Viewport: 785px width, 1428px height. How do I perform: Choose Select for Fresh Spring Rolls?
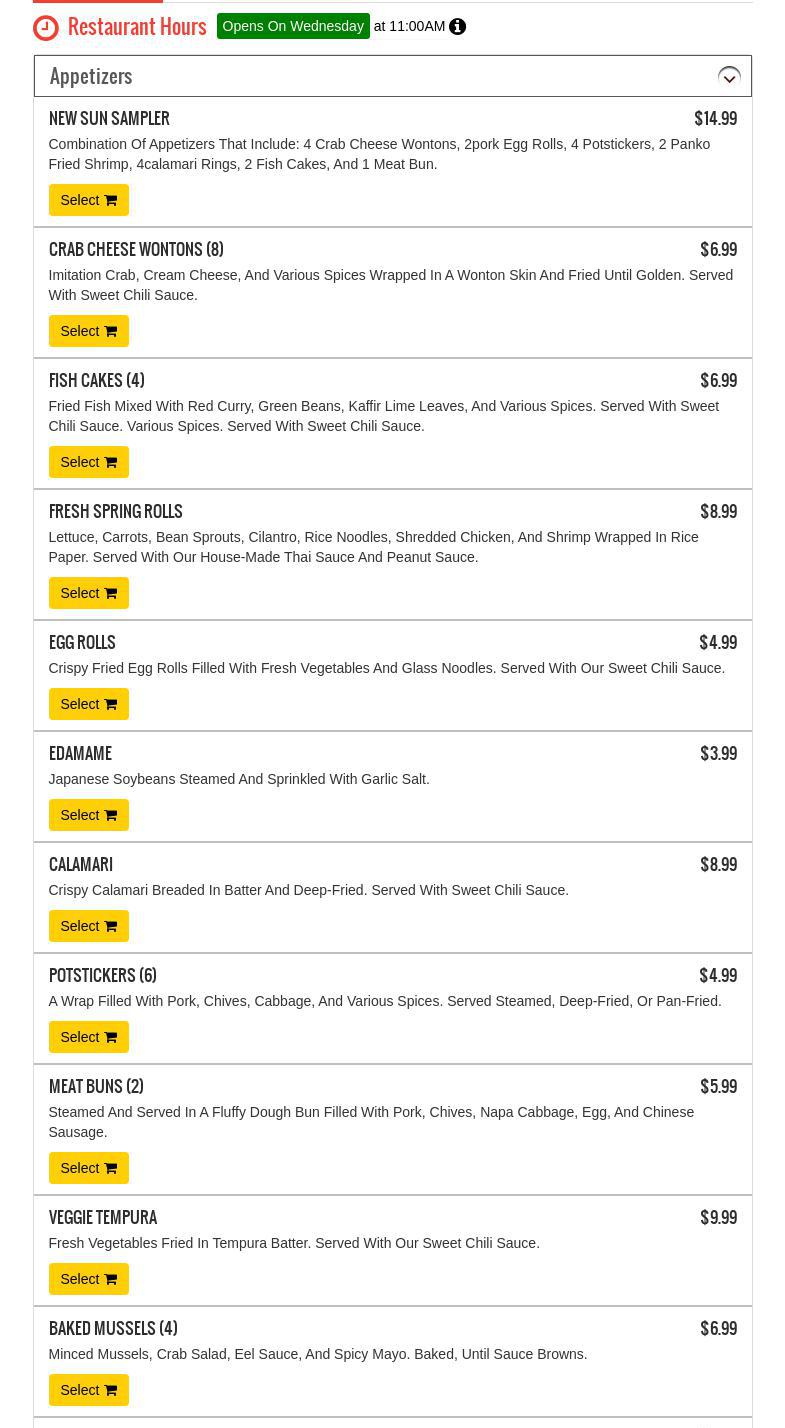click(x=88, y=593)
